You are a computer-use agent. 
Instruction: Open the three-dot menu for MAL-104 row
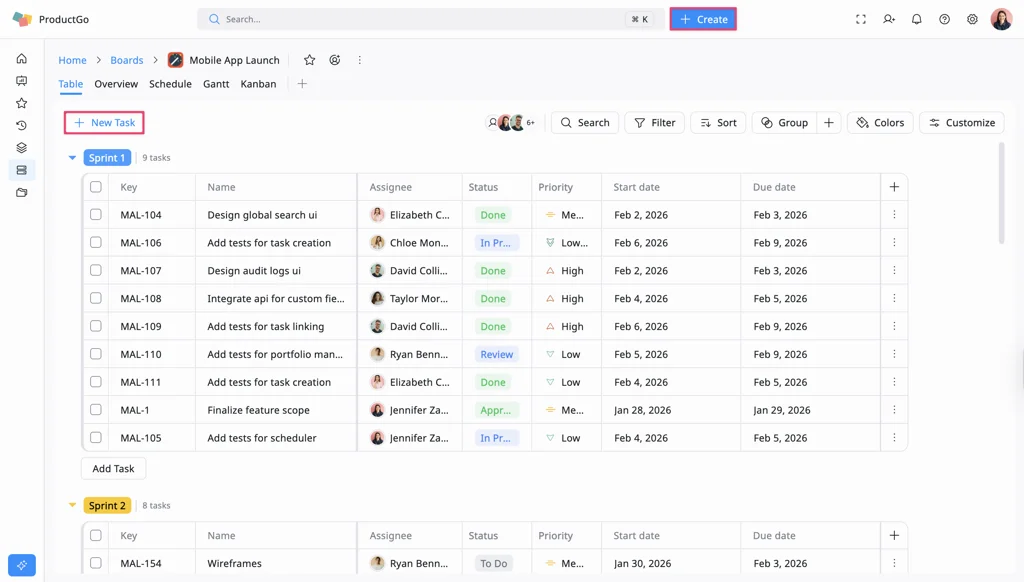click(x=894, y=215)
